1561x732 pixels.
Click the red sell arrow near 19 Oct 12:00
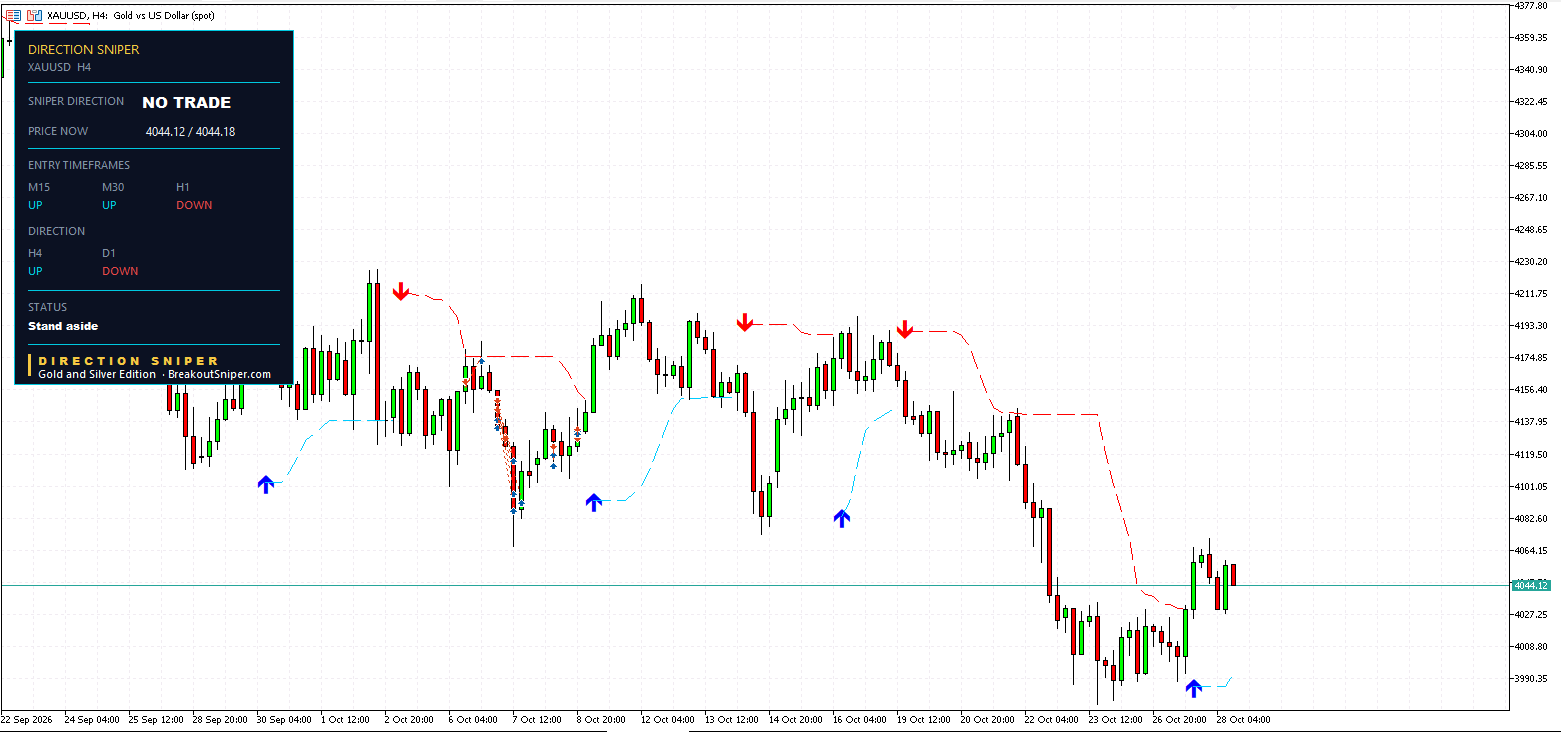pos(905,329)
